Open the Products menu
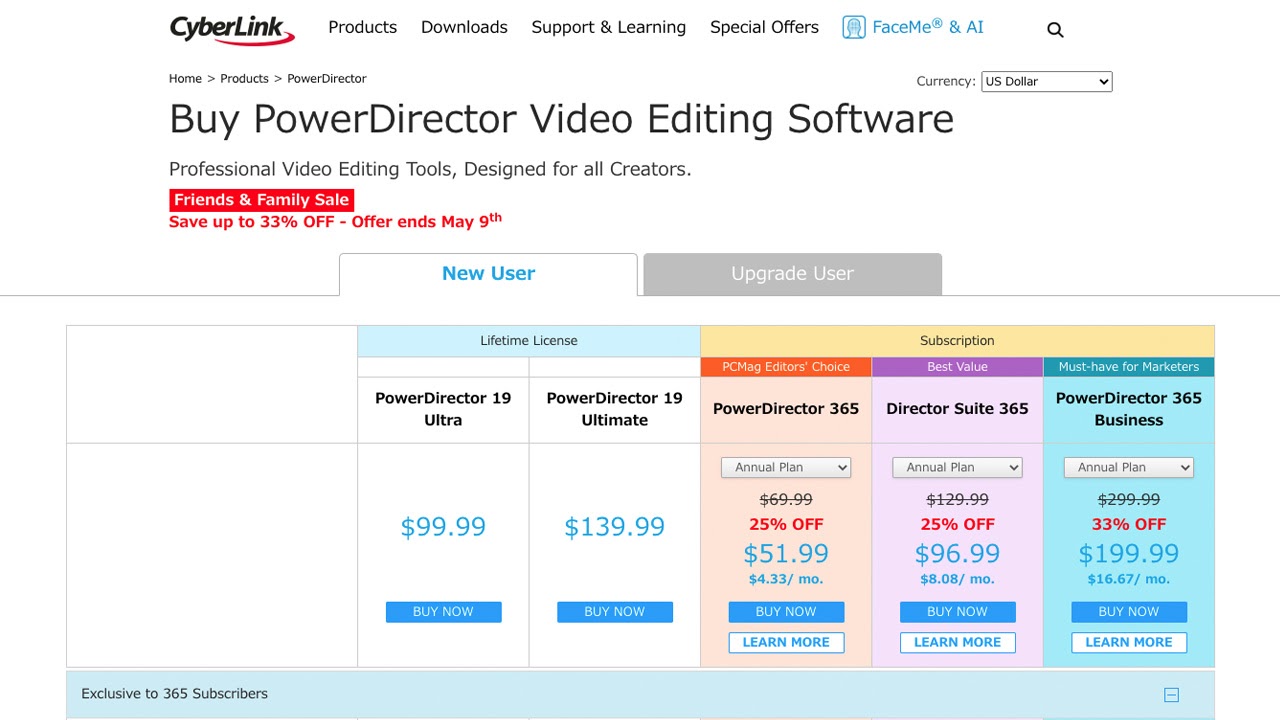1280x720 pixels. point(363,27)
